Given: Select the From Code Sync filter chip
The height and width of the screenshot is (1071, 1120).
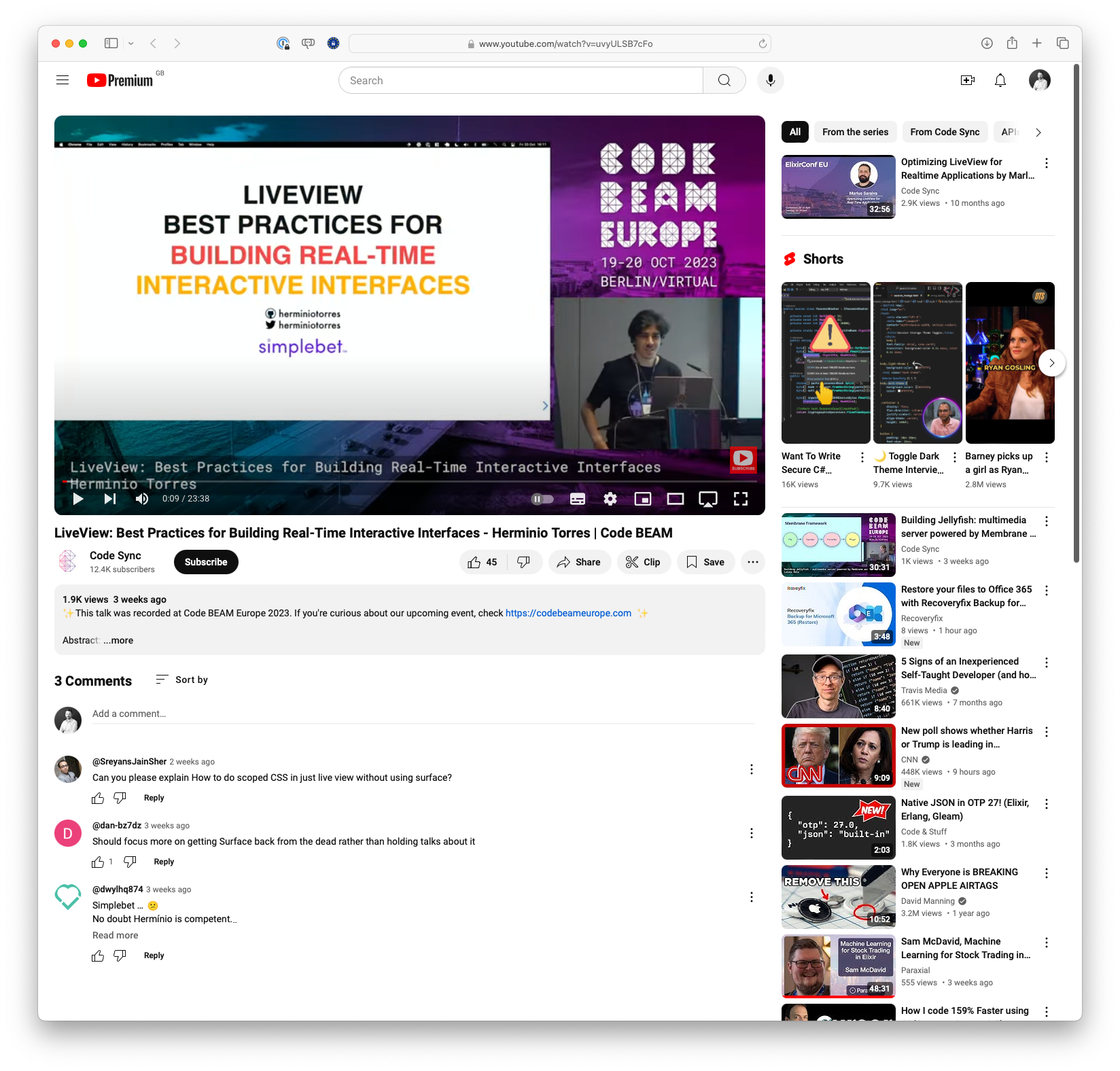Looking at the screenshot, I should (945, 132).
